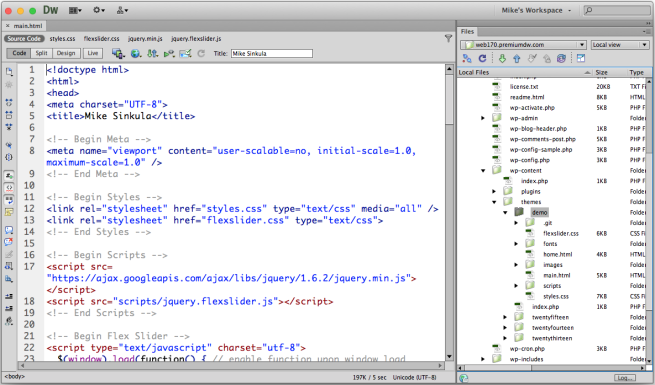Image resolution: width=655 pixels, height=385 pixels.
Task: Click the Expand Files panel icon
Action: [581, 58]
